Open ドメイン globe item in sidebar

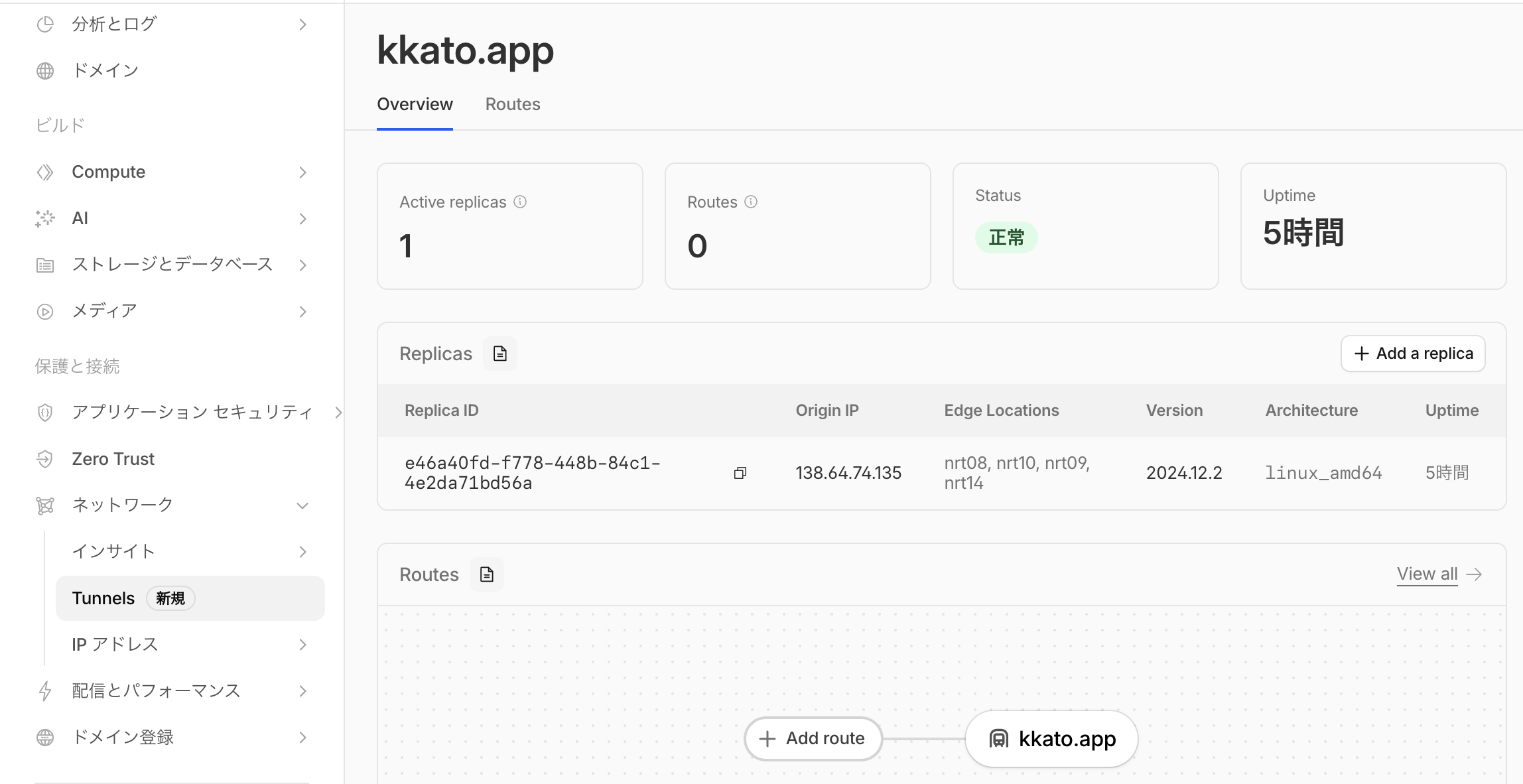(105, 70)
